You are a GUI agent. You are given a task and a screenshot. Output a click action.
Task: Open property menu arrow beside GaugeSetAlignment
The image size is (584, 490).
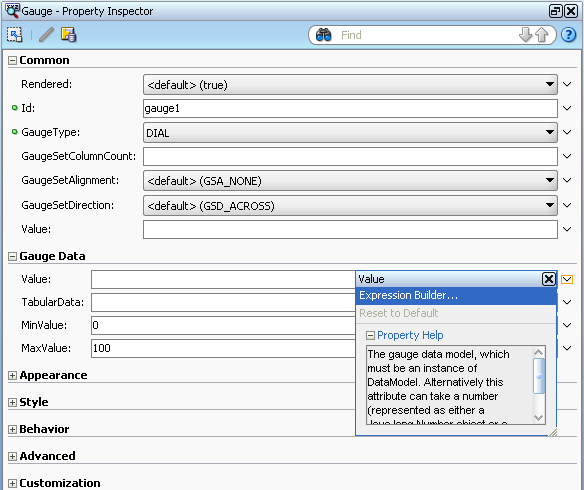(567, 180)
